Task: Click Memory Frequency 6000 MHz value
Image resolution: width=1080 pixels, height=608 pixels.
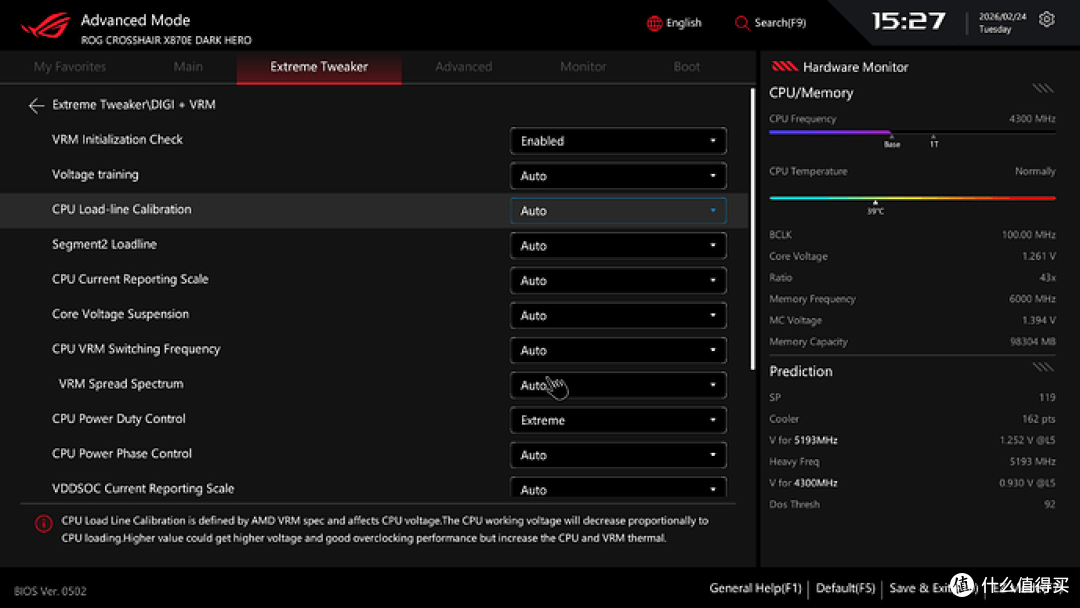Action: coord(1032,299)
